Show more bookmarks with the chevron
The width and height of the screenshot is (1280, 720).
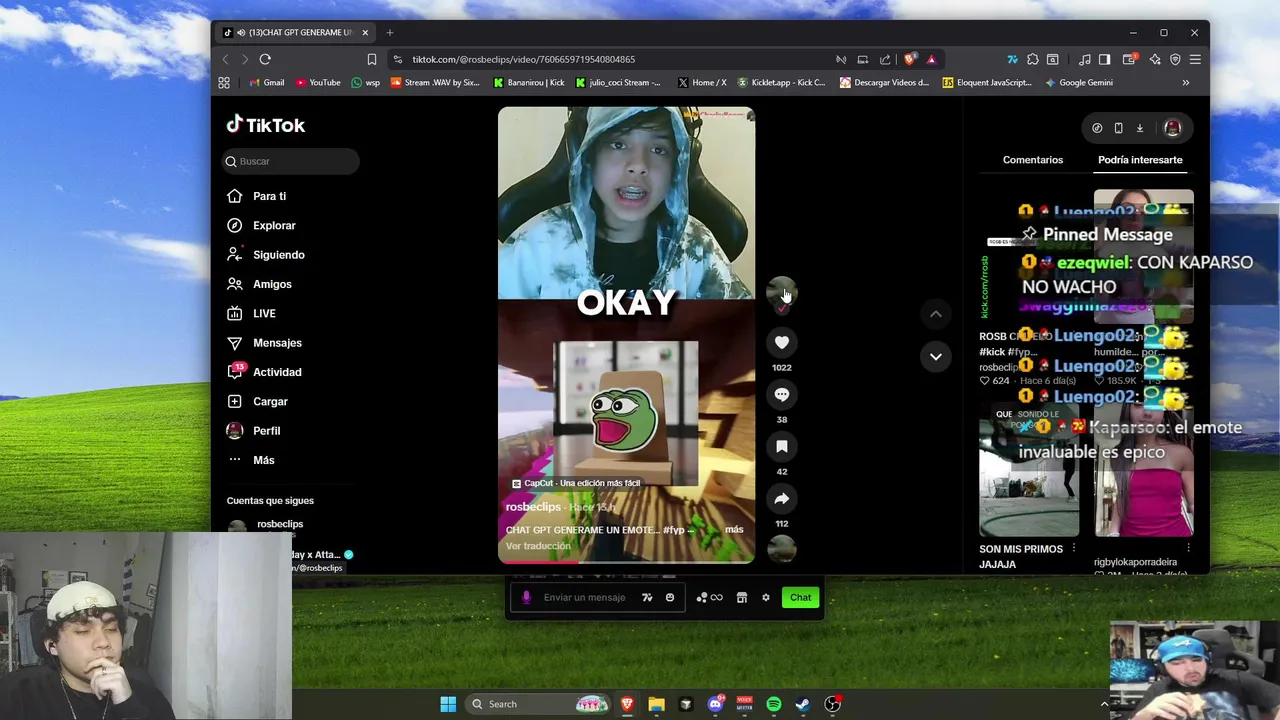[1186, 83]
